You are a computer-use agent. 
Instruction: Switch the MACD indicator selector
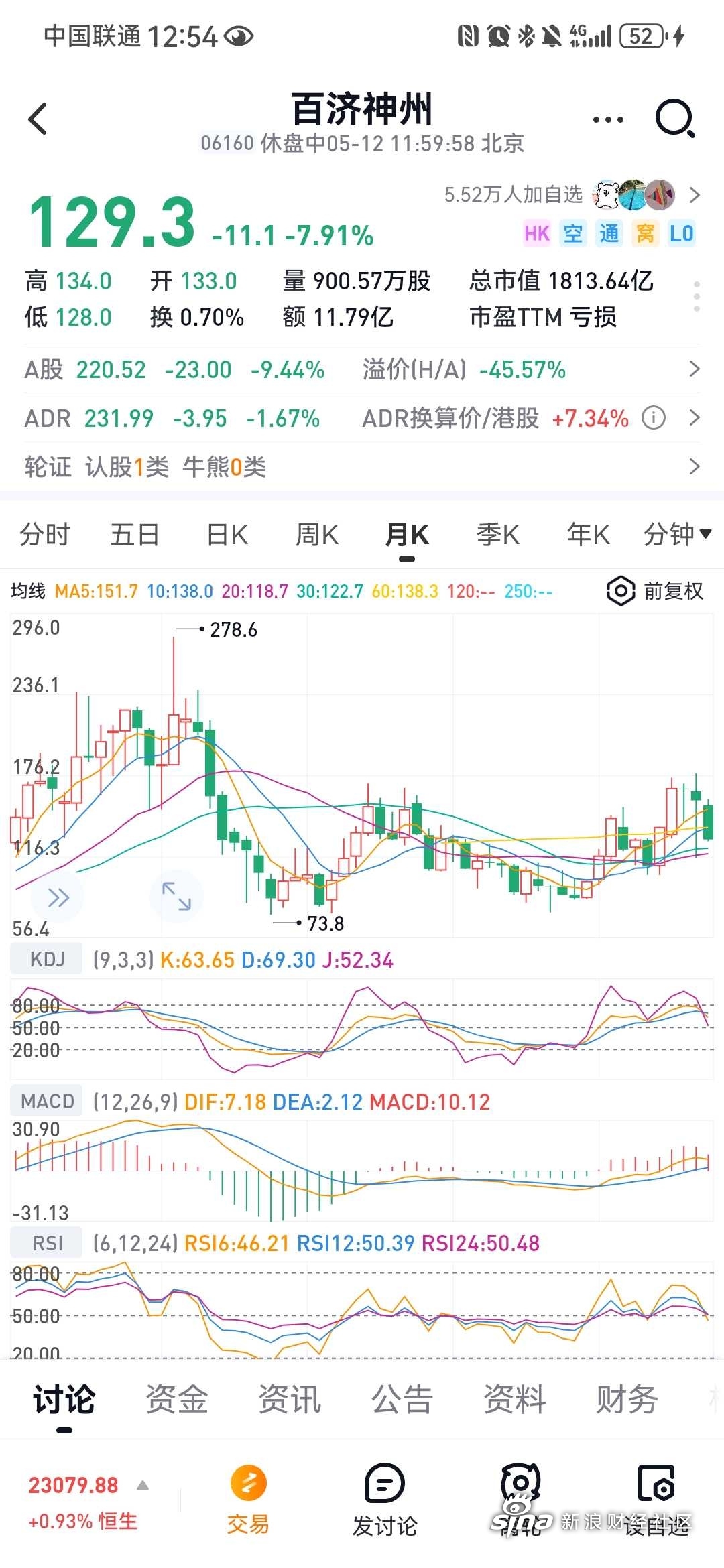[47, 1101]
